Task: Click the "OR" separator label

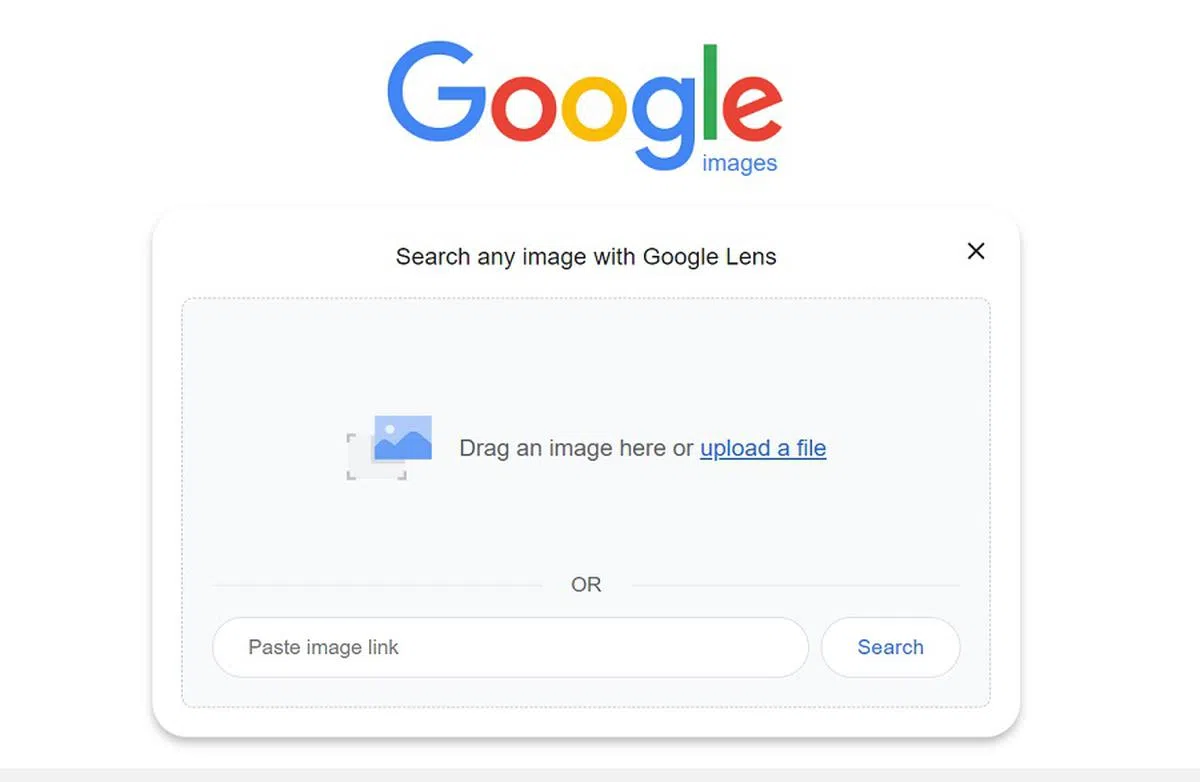Action: (x=586, y=585)
